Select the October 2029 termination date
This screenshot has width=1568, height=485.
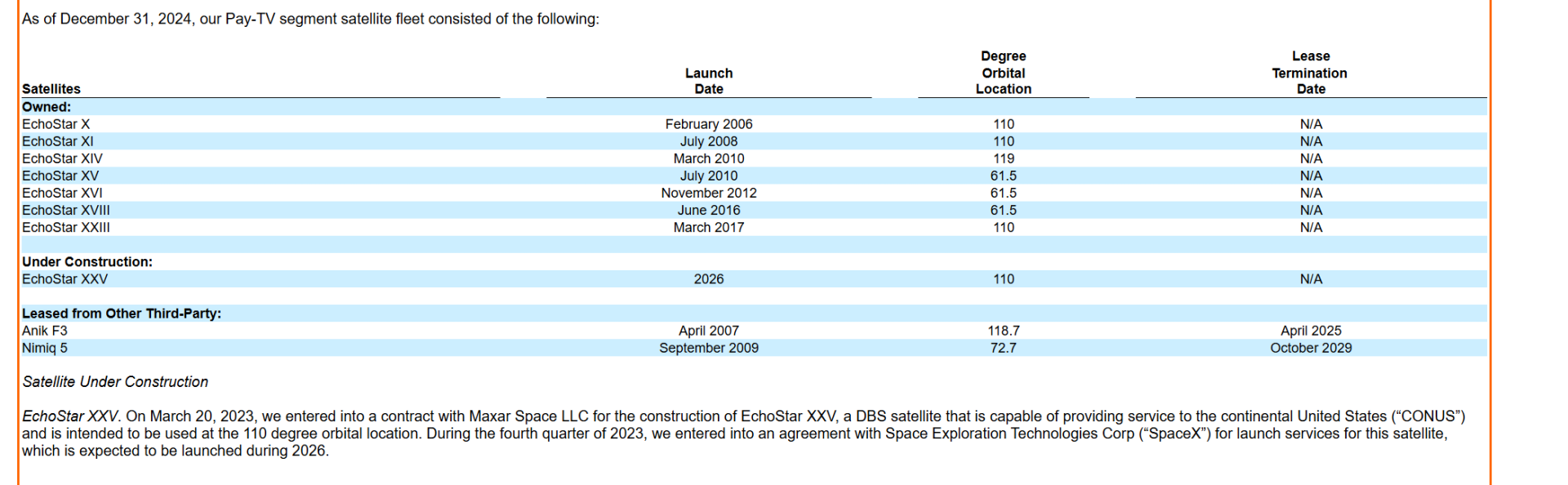coord(1310,348)
